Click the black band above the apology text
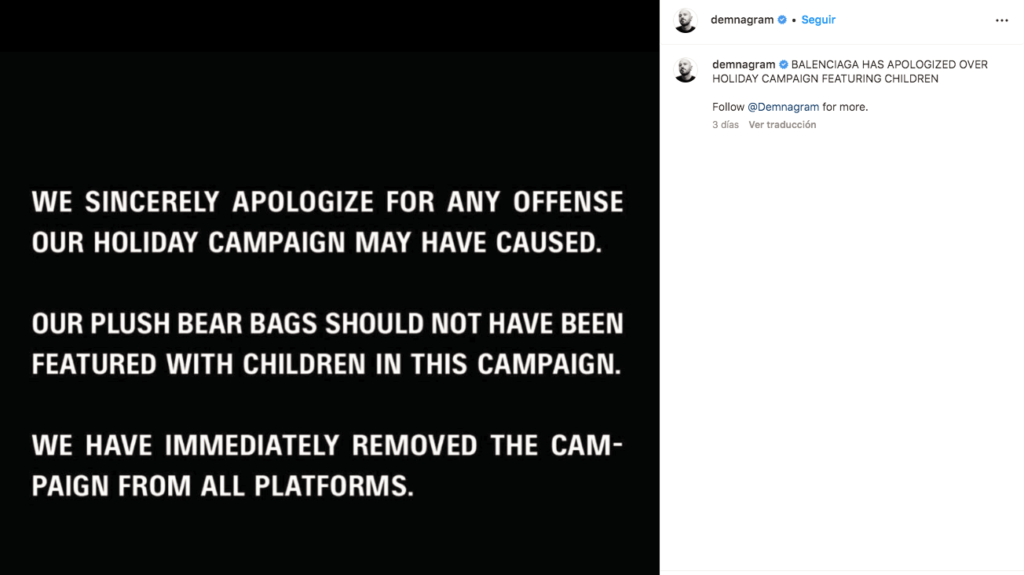This screenshot has width=1024, height=575. [330, 25]
